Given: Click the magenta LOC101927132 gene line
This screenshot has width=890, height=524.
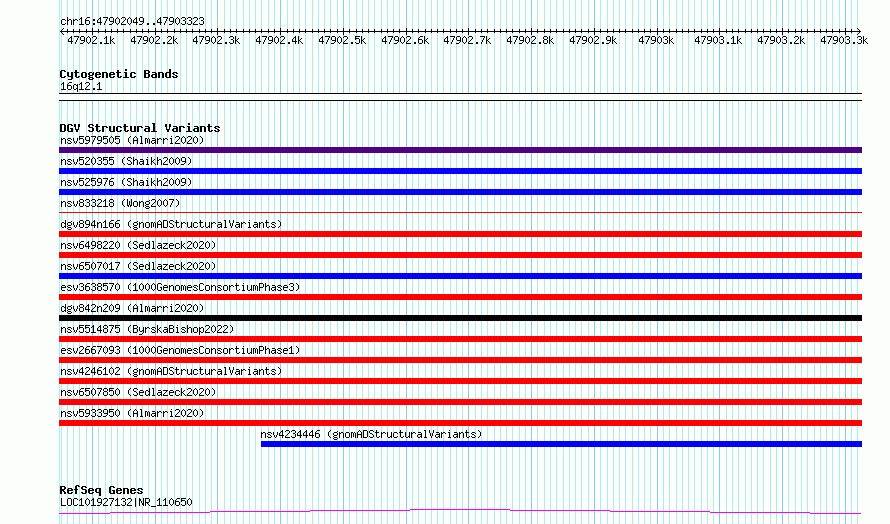Looking at the screenshot, I should point(460,512).
